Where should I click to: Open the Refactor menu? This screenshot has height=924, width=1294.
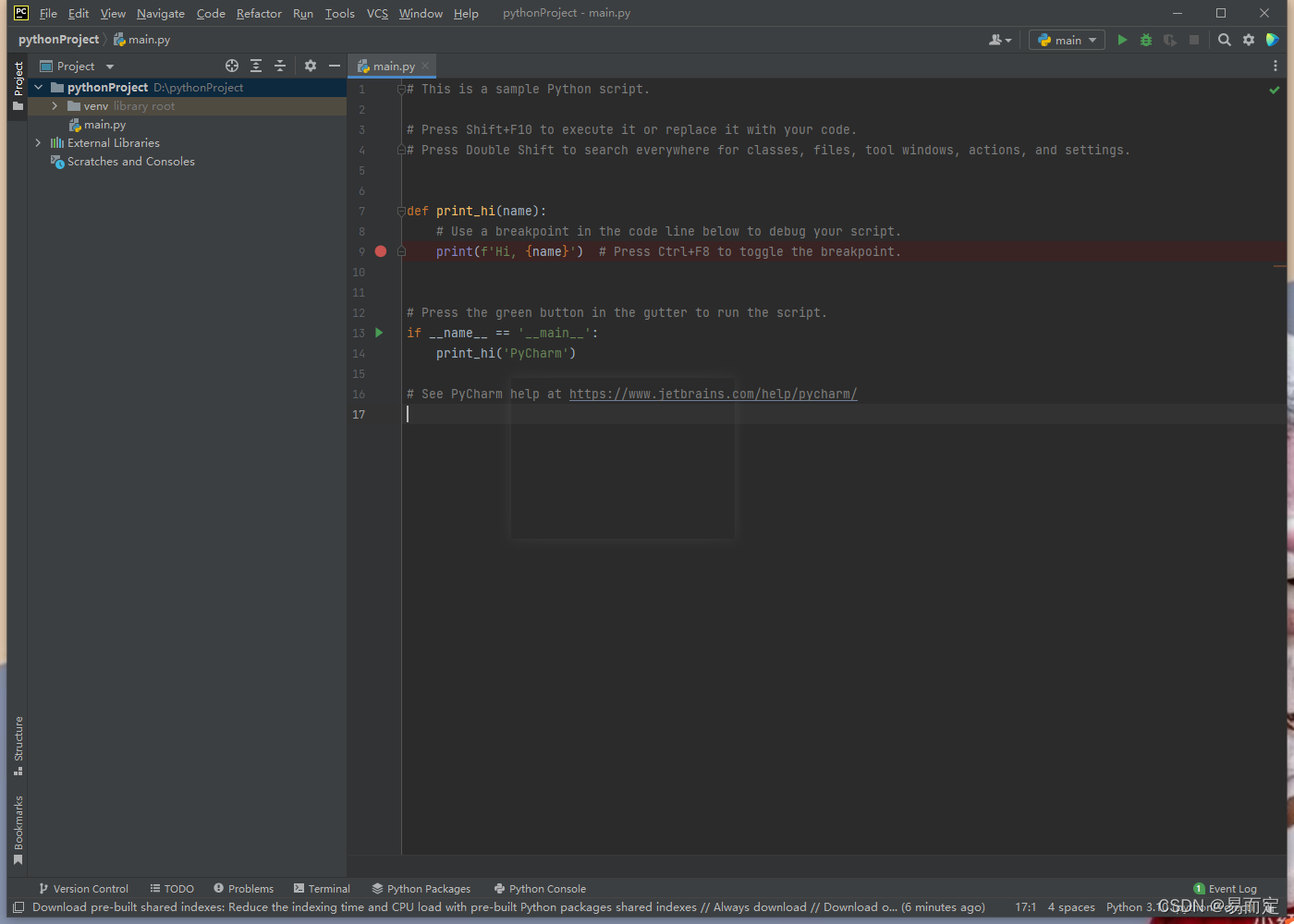[259, 13]
